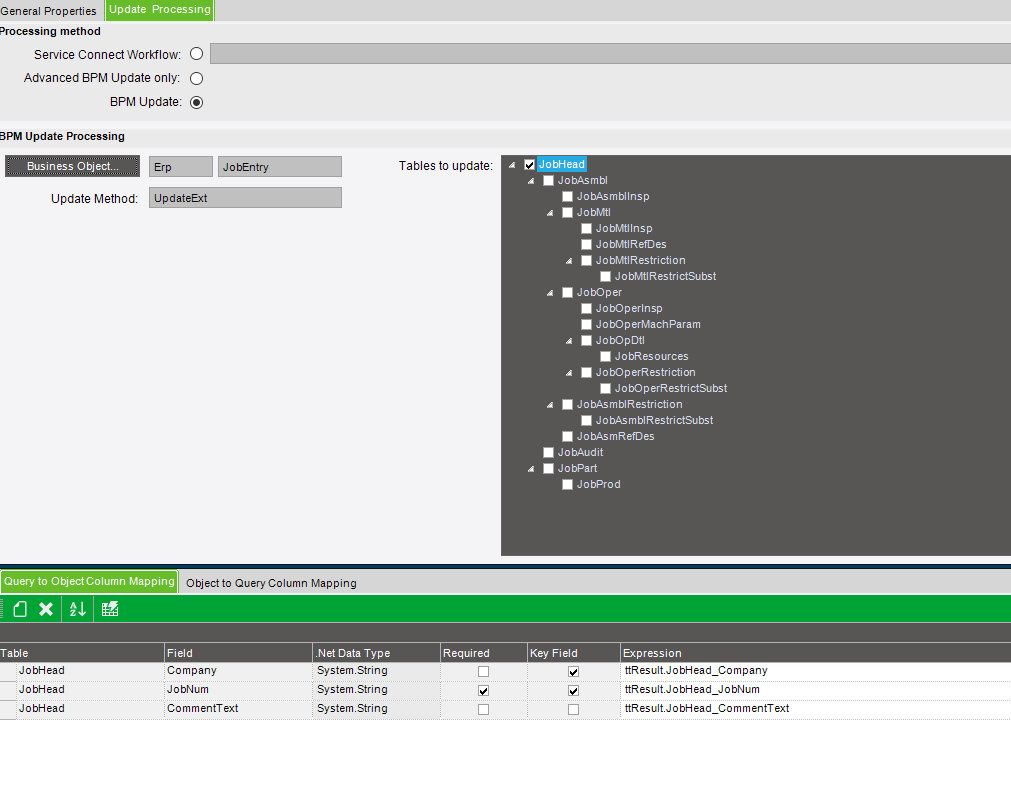This screenshot has height=785, width=1011.
Task: Collapse the JobAsmblRestriction tree node
Action: point(550,405)
